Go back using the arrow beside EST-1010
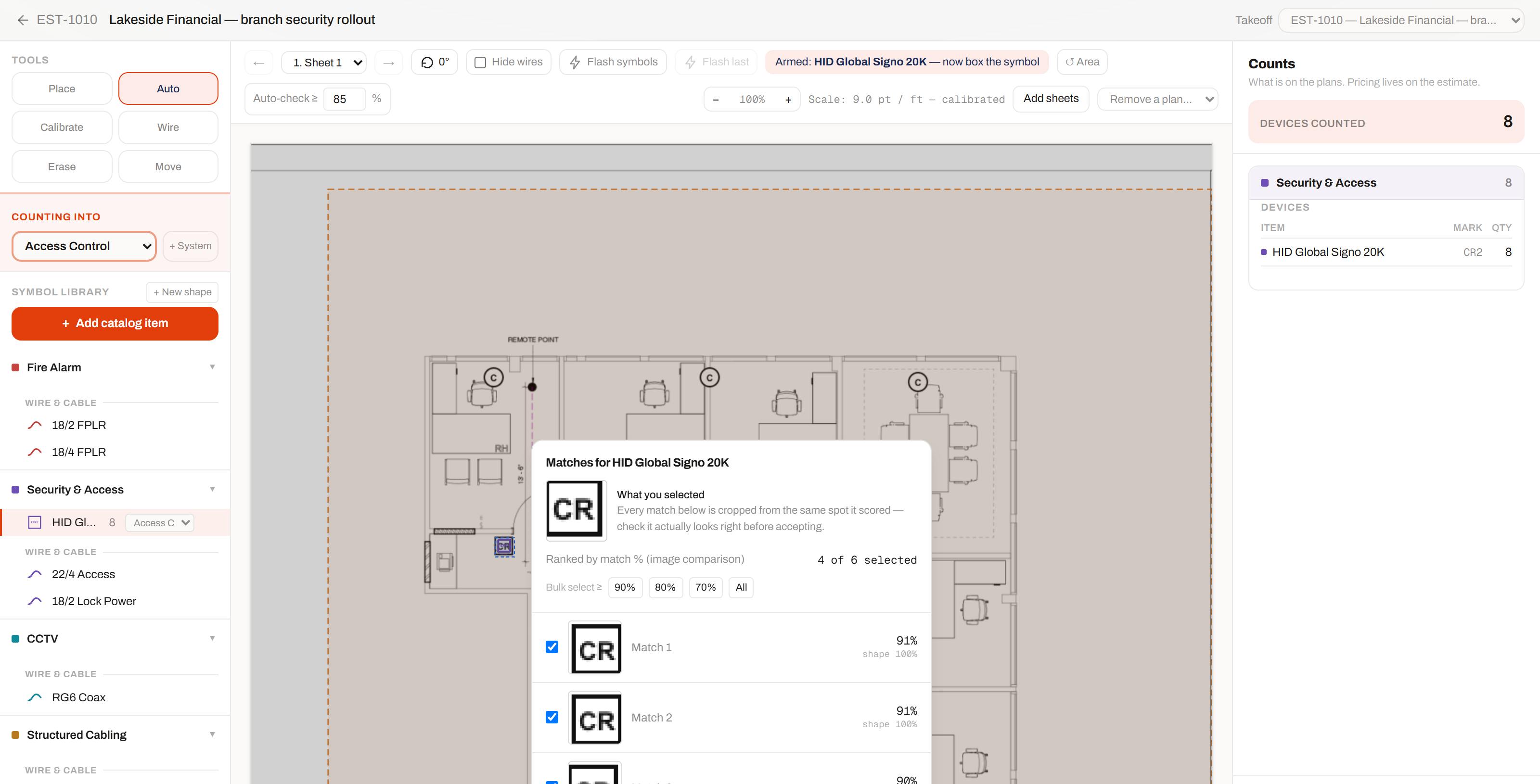Screen dimensions: 1540x784 click(x=23, y=20)
